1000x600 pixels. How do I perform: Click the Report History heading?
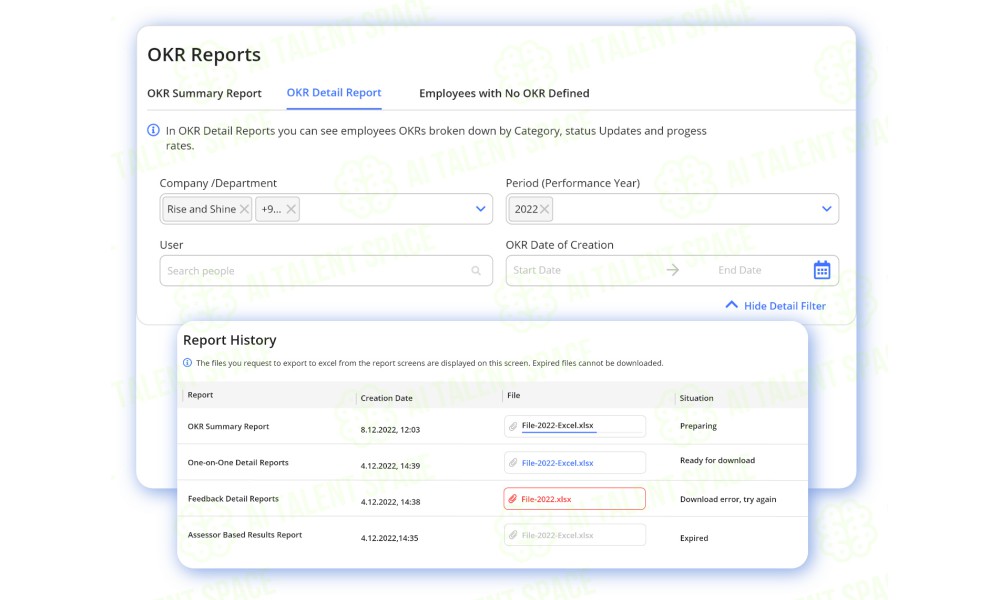[x=230, y=340]
